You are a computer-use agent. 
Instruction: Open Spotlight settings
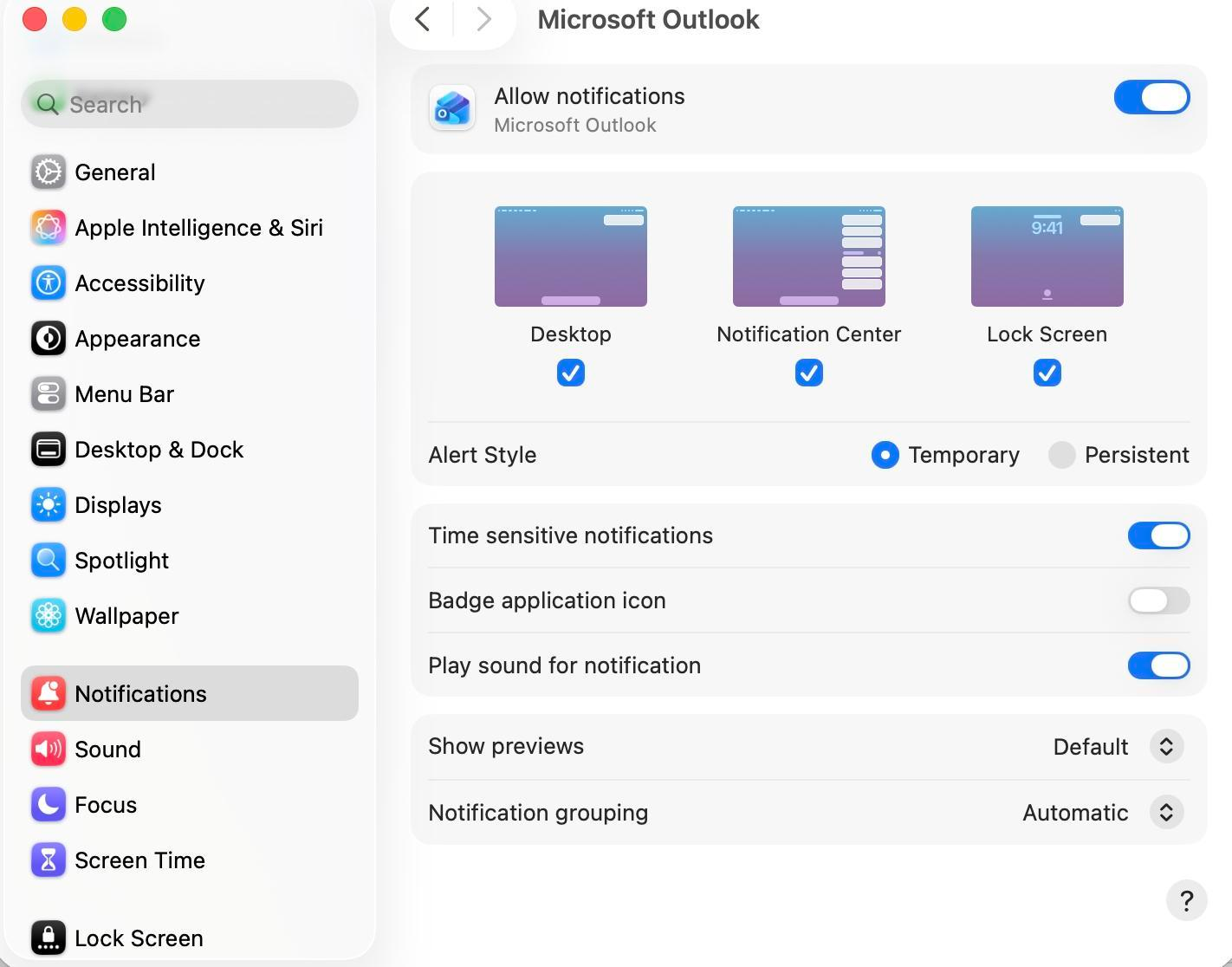(190, 561)
